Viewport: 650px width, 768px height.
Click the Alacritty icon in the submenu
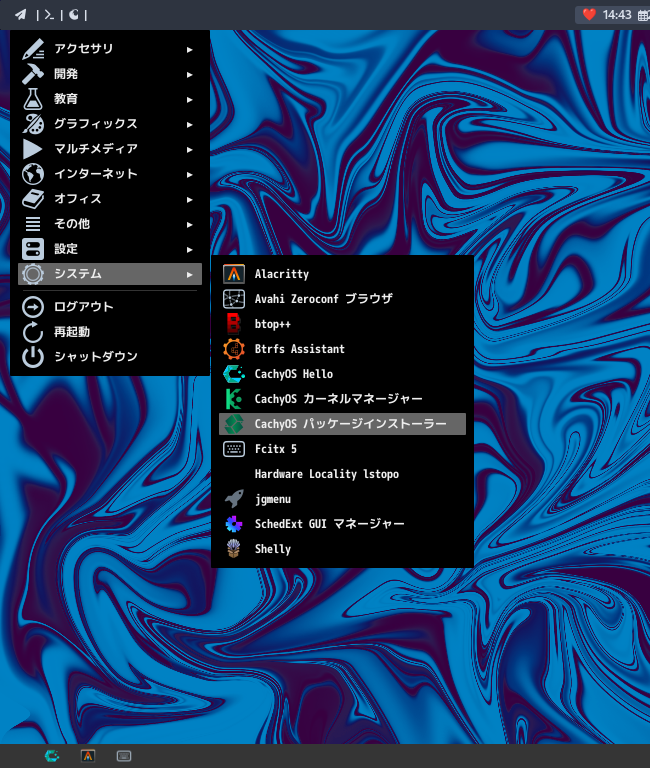[x=234, y=274]
